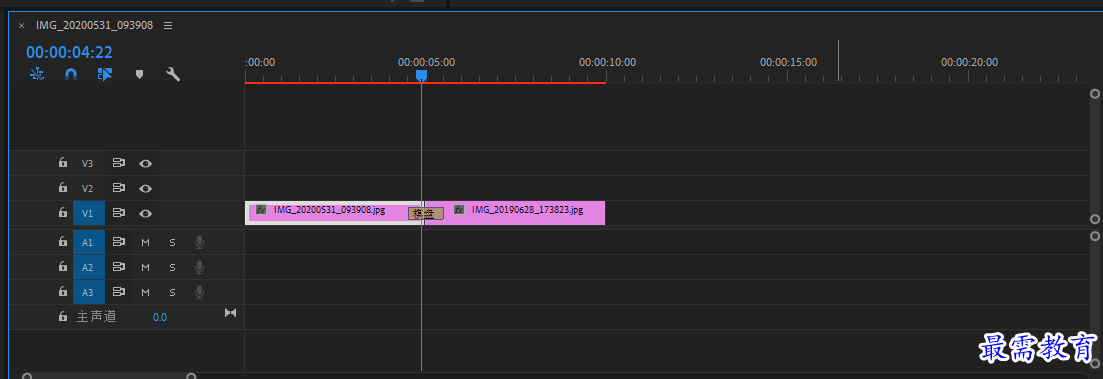
Task: Toggle sync lock on V2
Action: (x=119, y=188)
